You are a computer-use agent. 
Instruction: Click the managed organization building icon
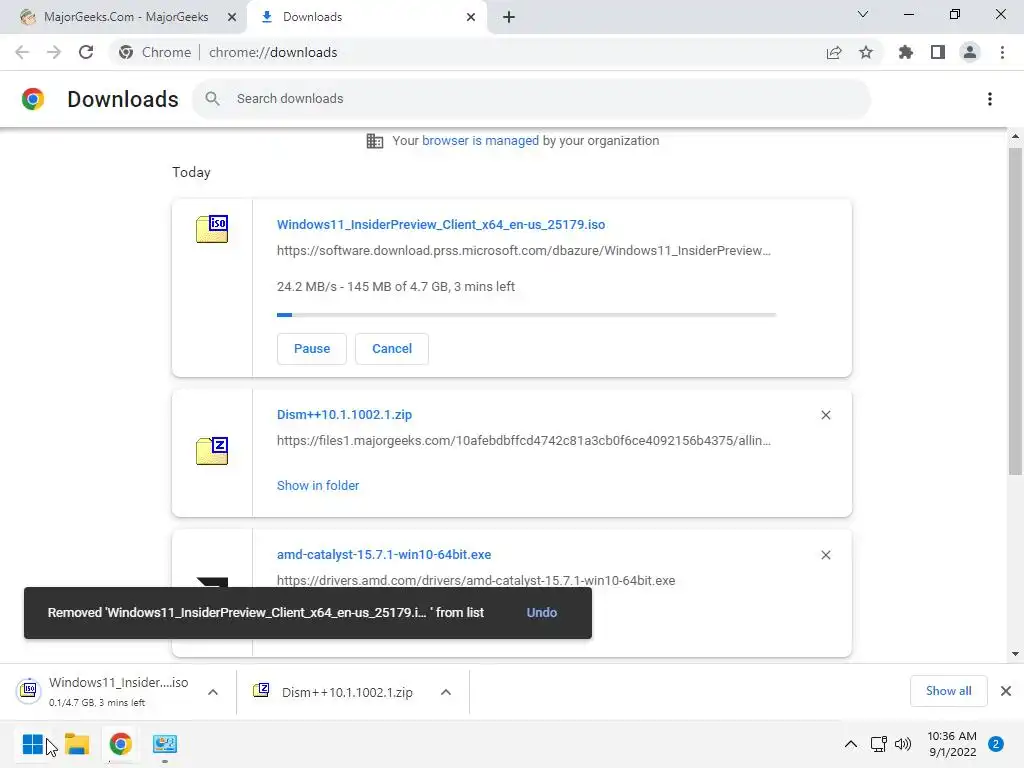[375, 141]
